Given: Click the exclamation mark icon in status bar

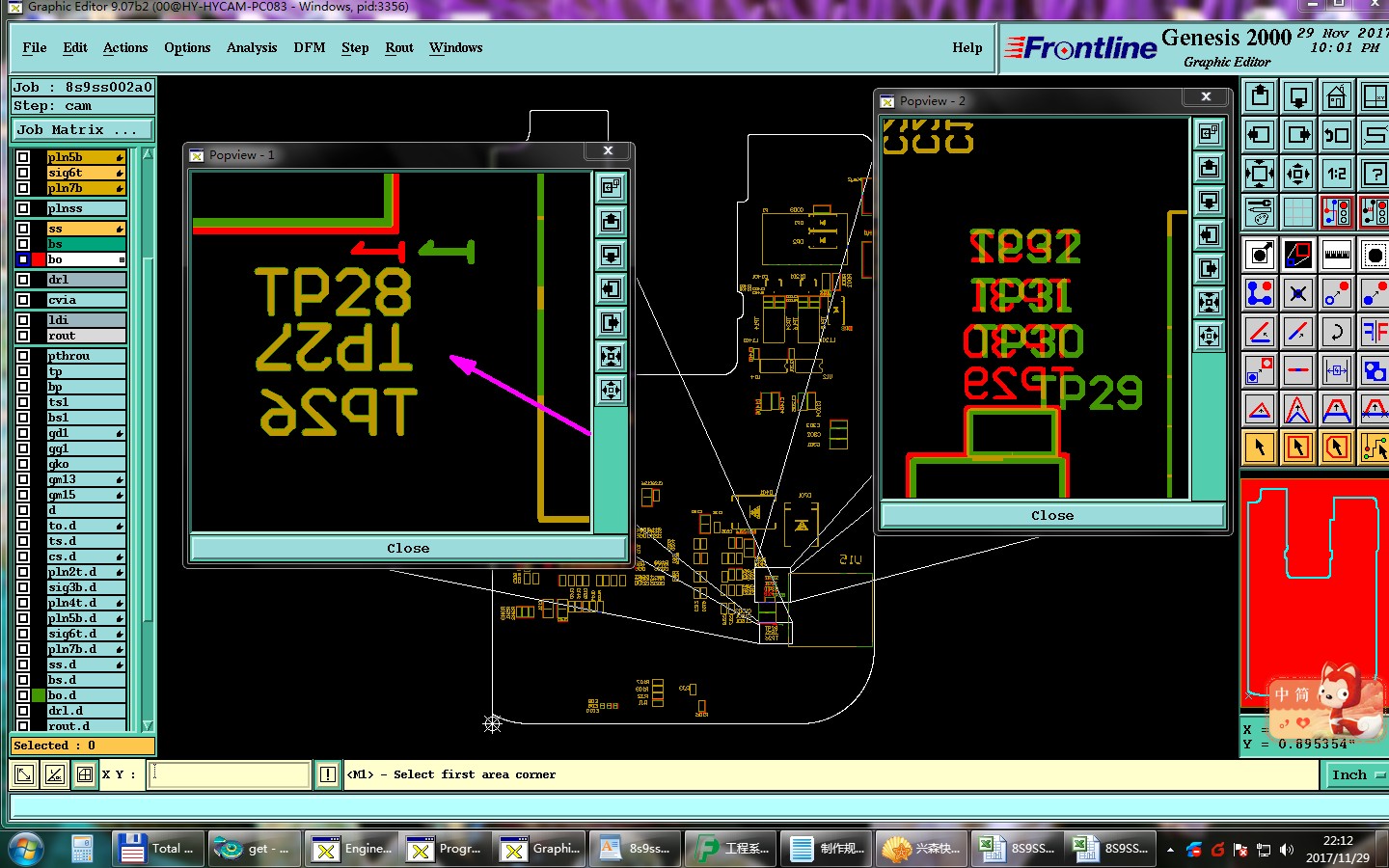Looking at the screenshot, I should (328, 774).
